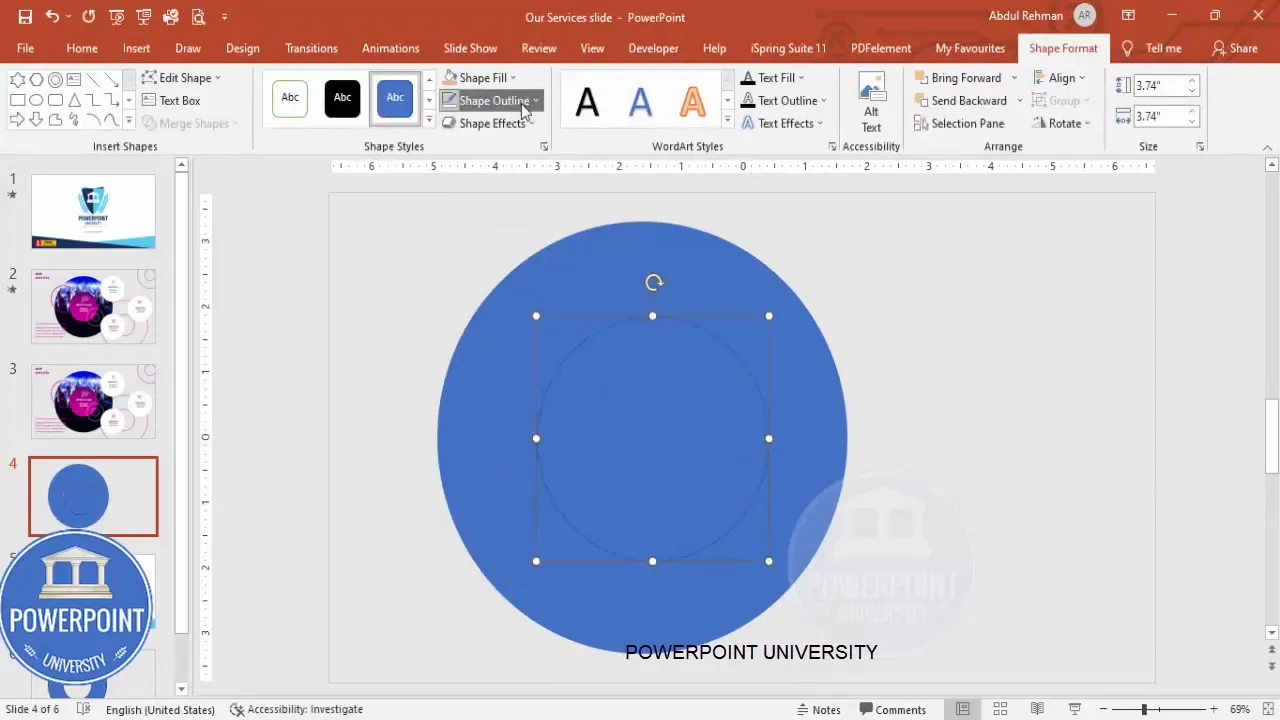Image resolution: width=1280 pixels, height=720 pixels.
Task: Click the Undo arrow icon
Action: pyautogui.click(x=52, y=17)
